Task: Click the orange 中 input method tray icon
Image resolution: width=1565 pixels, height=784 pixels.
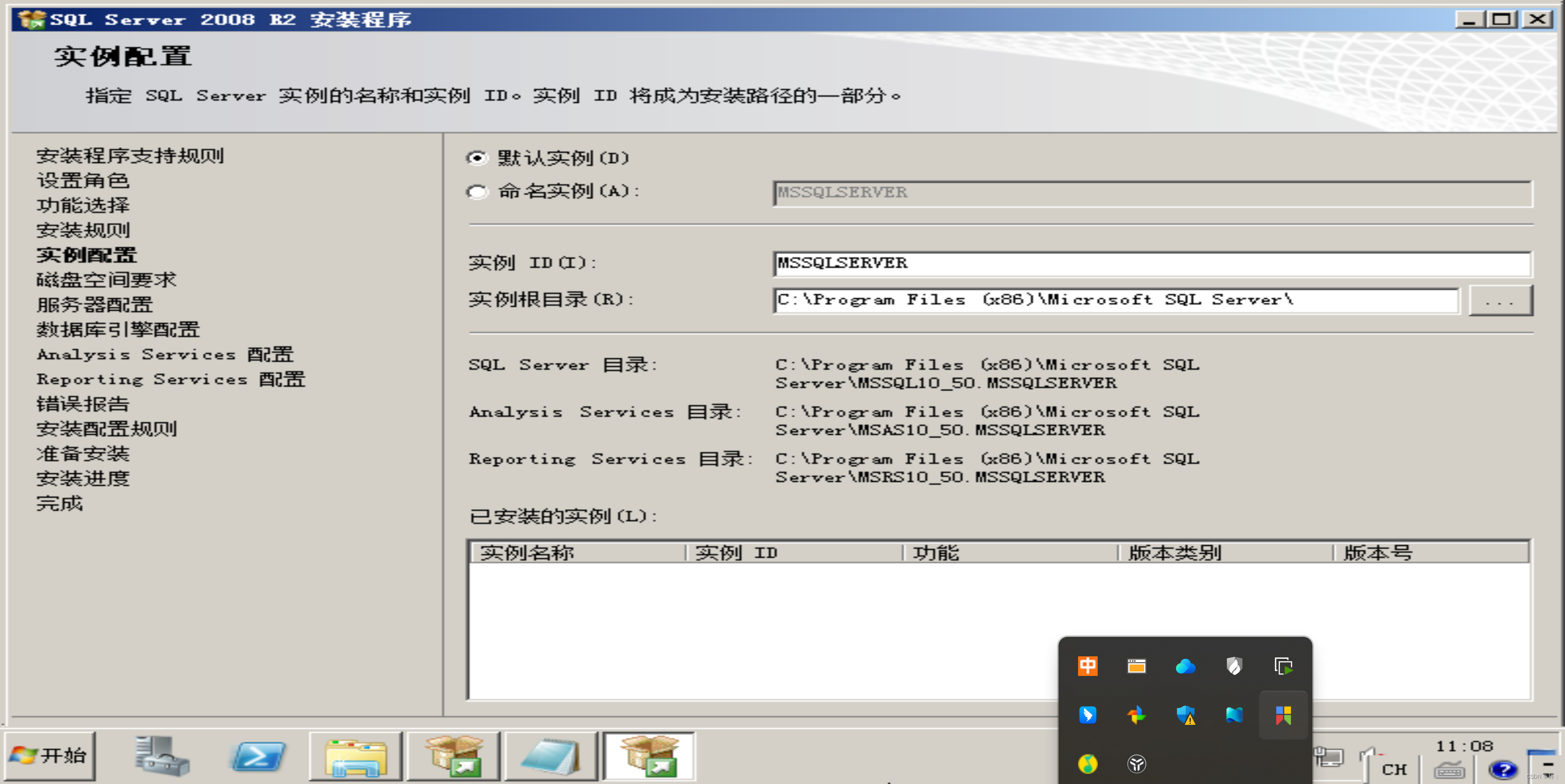Action: point(1087,666)
